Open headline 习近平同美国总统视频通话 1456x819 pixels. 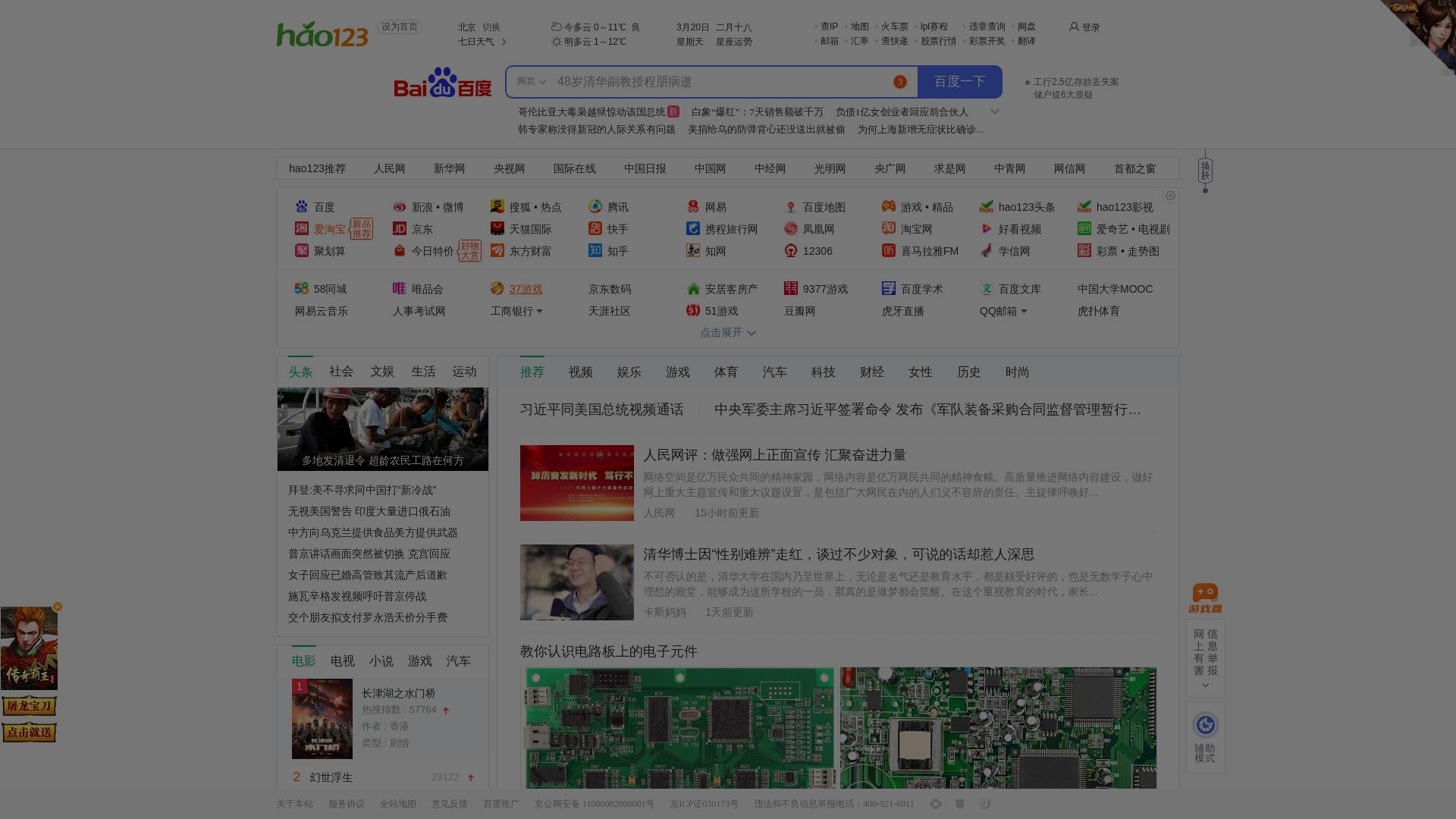(601, 409)
